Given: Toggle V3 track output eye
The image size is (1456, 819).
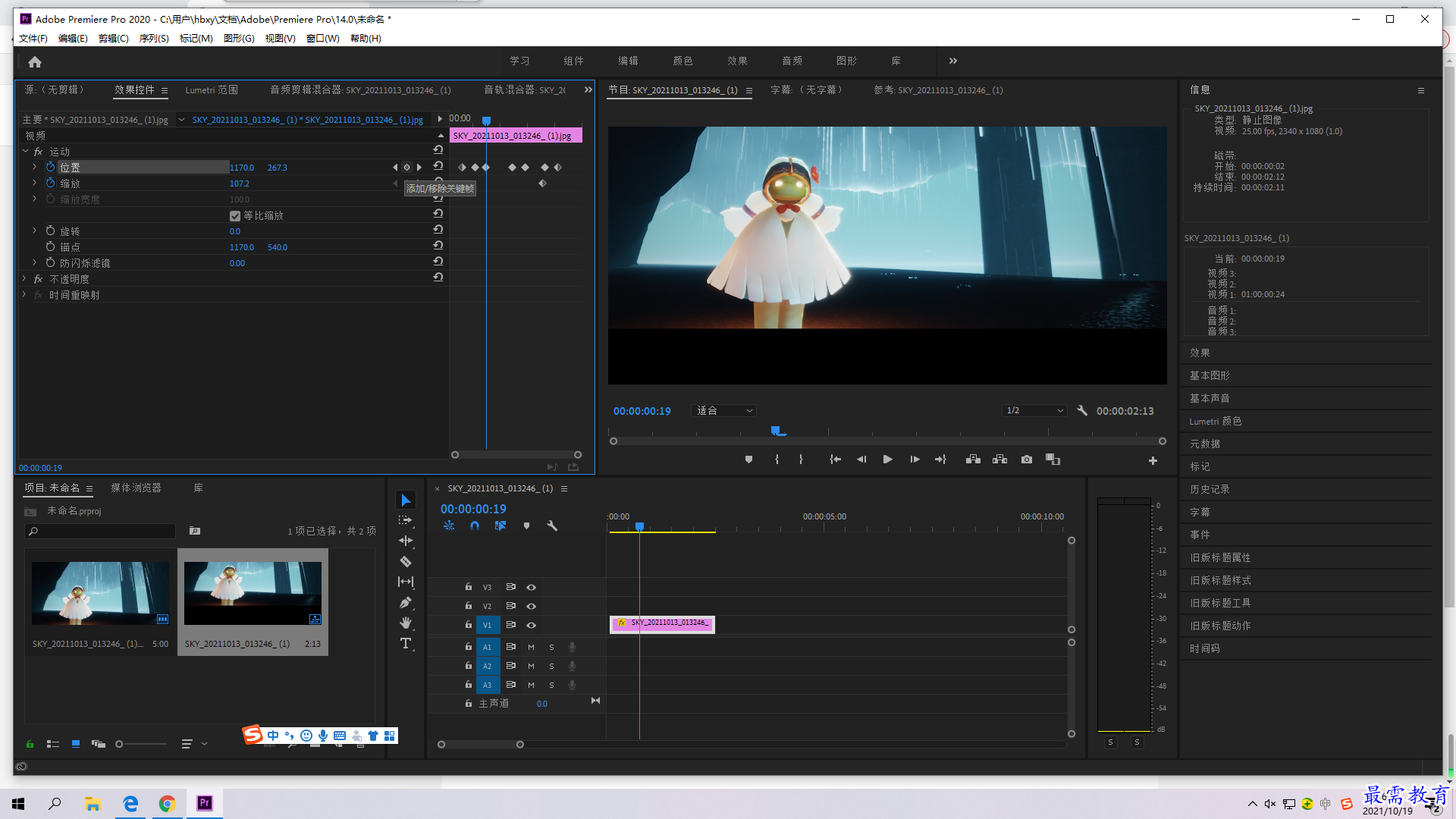Looking at the screenshot, I should [532, 587].
